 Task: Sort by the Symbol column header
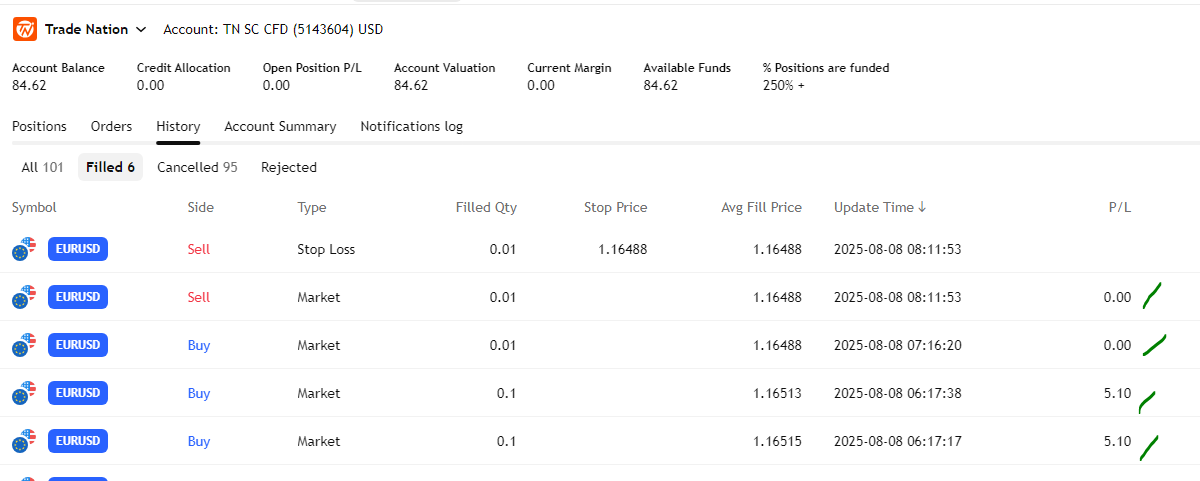34,207
